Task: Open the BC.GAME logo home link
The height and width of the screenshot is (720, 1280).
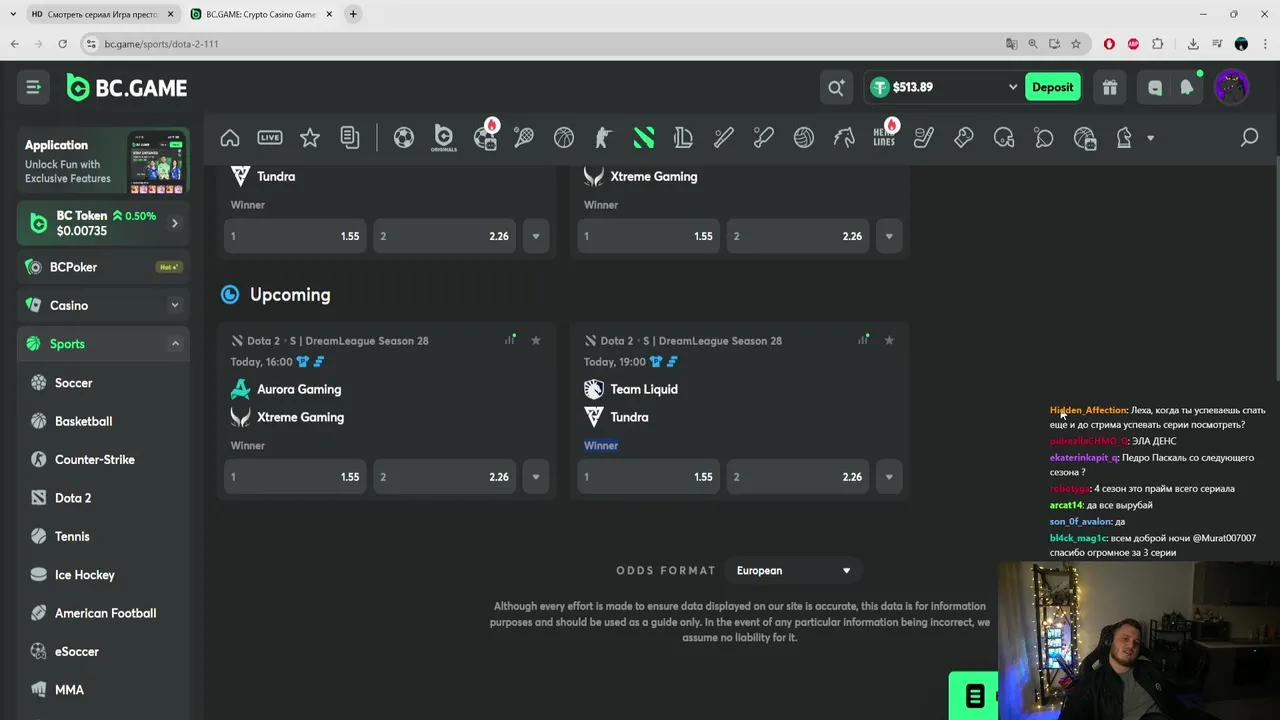Action: pyautogui.click(x=127, y=88)
